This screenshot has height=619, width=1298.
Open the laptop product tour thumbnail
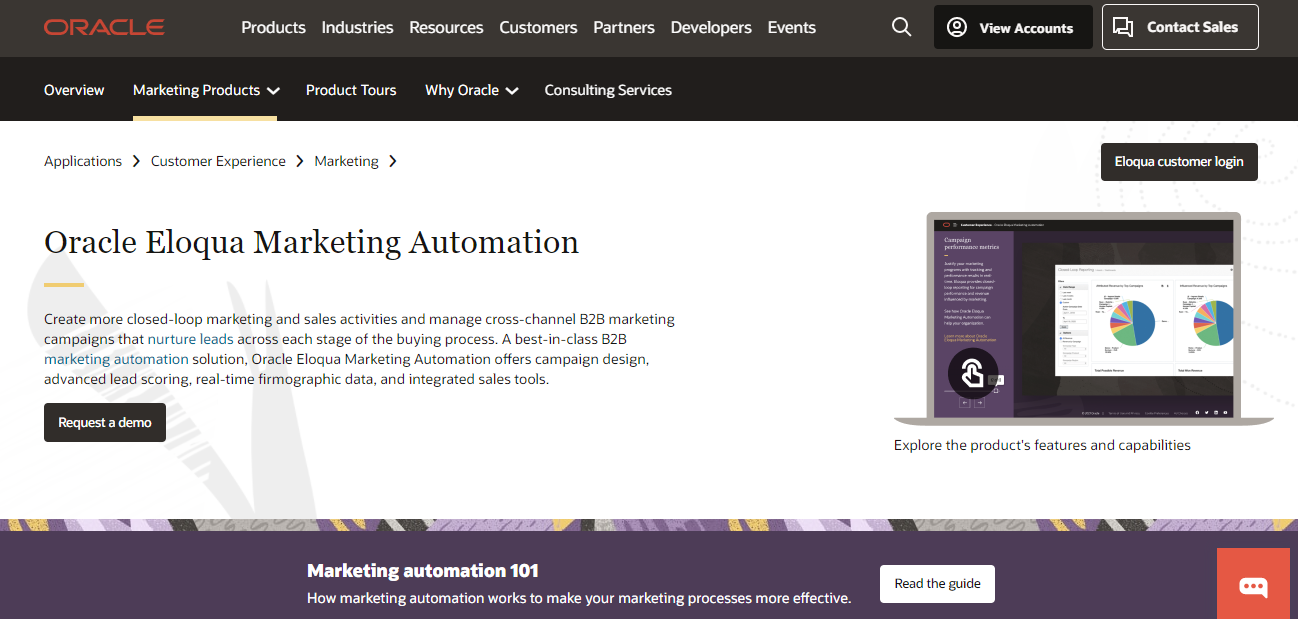1084,319
